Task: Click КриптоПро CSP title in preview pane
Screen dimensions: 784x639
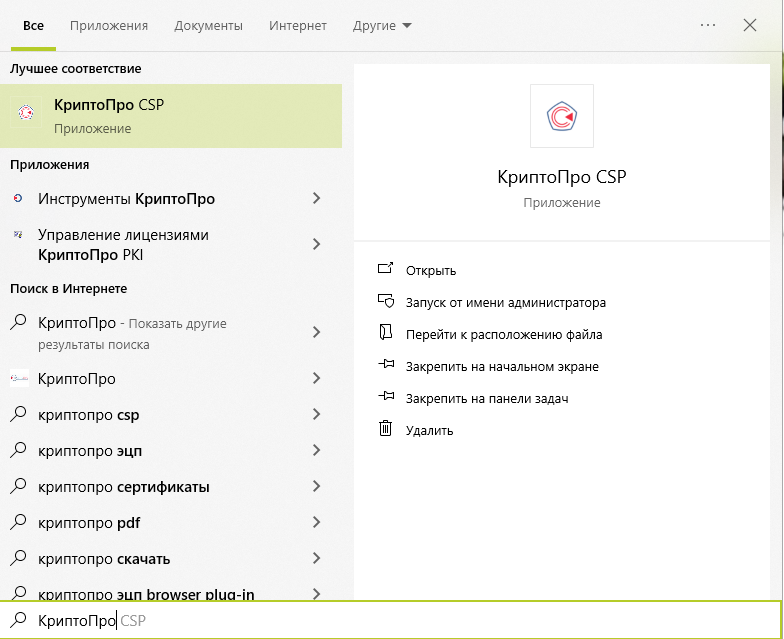Action: pyautogui.click(x=562, y=176)
